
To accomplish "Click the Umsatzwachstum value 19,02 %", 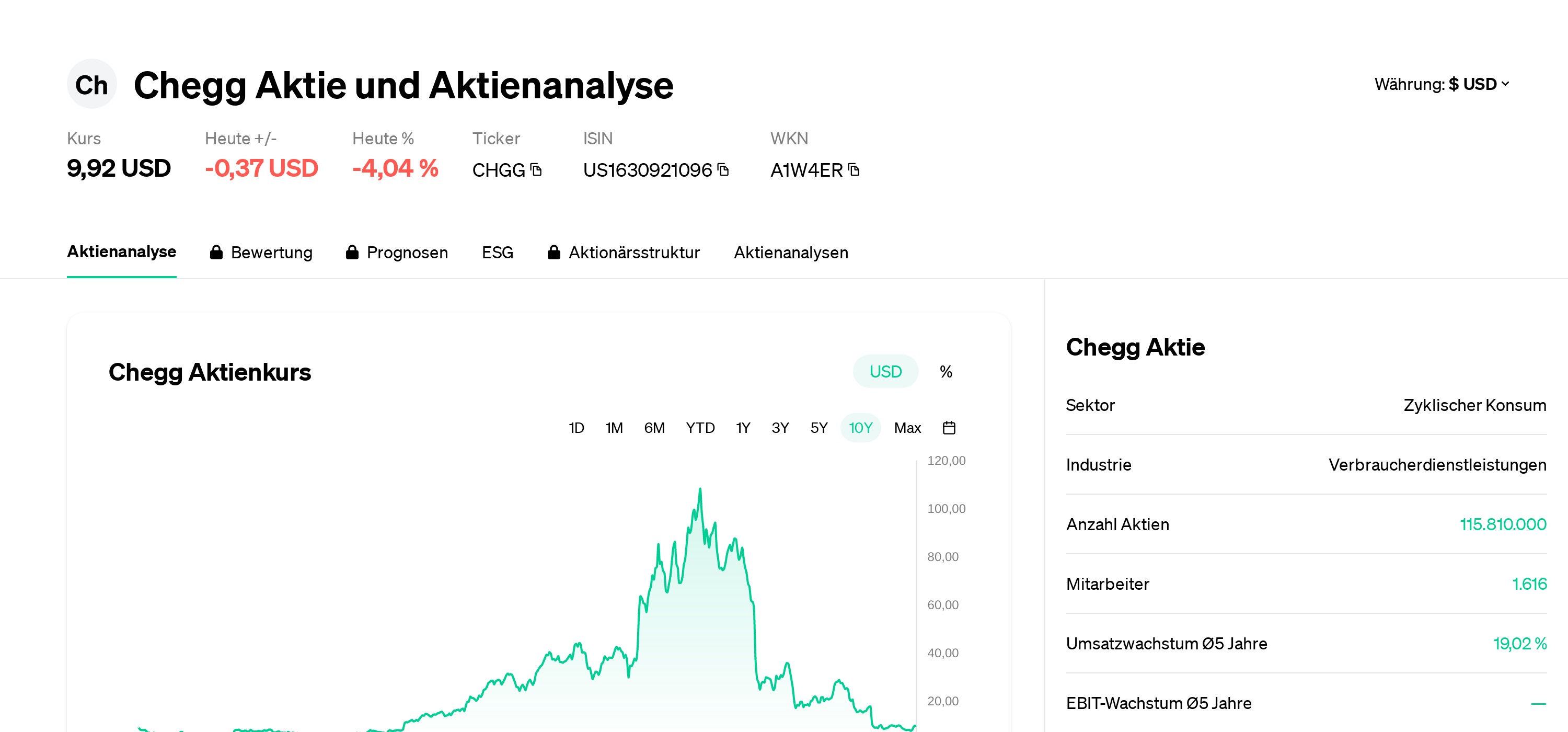I will click(x=1520, y=644).
